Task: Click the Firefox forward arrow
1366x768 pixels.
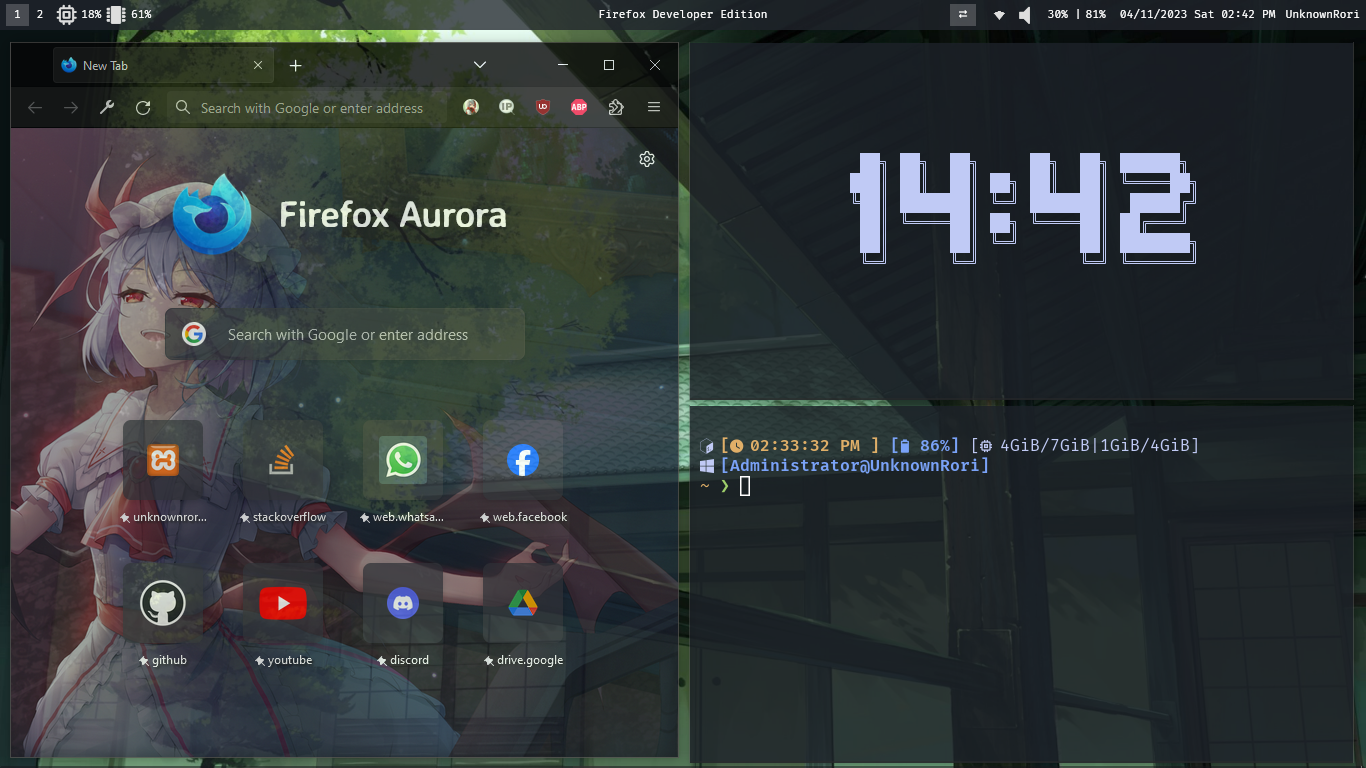Action: tap(71, 108)
